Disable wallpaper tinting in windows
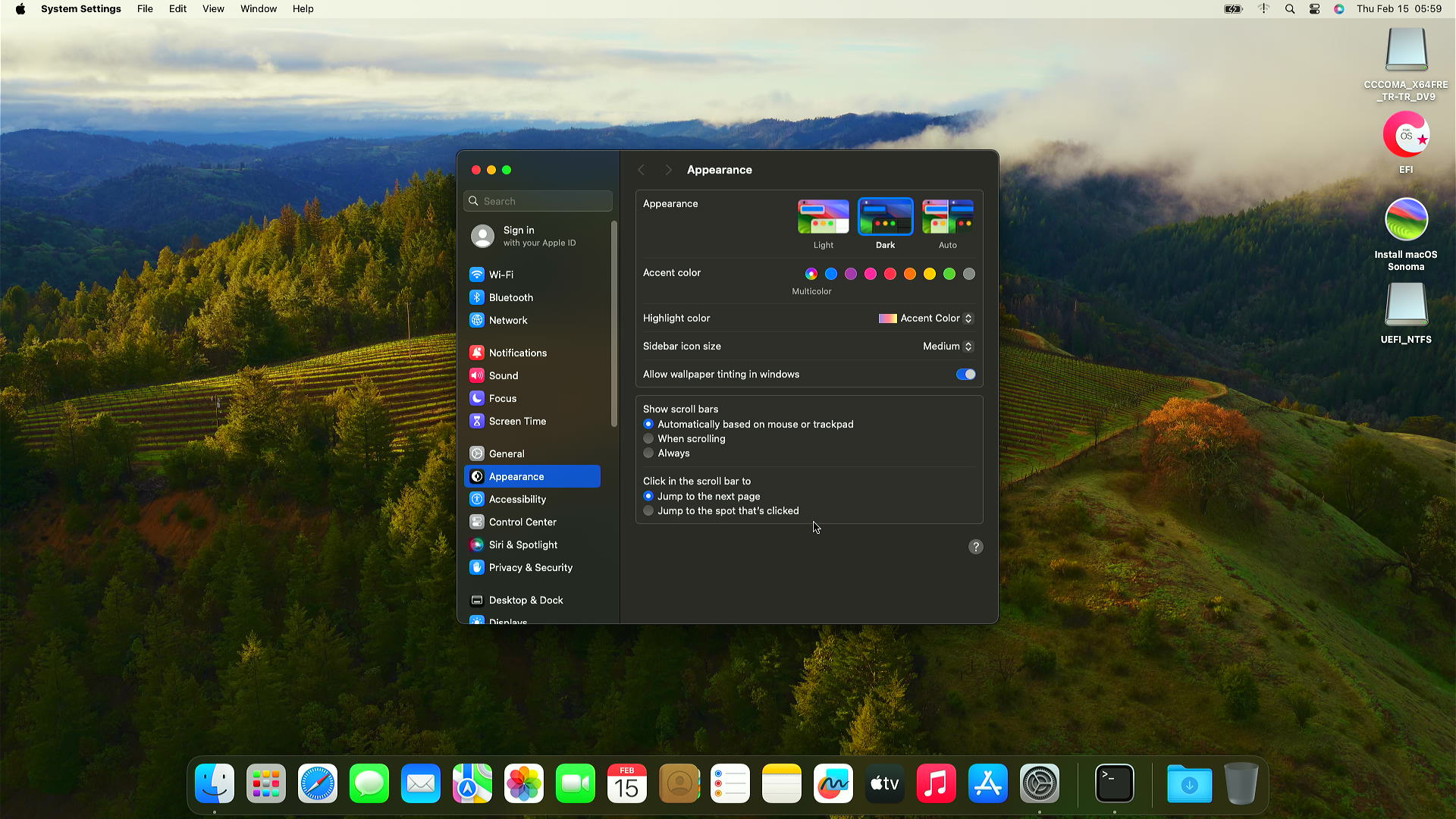1456x819 pixels. [x=965, y=375]
